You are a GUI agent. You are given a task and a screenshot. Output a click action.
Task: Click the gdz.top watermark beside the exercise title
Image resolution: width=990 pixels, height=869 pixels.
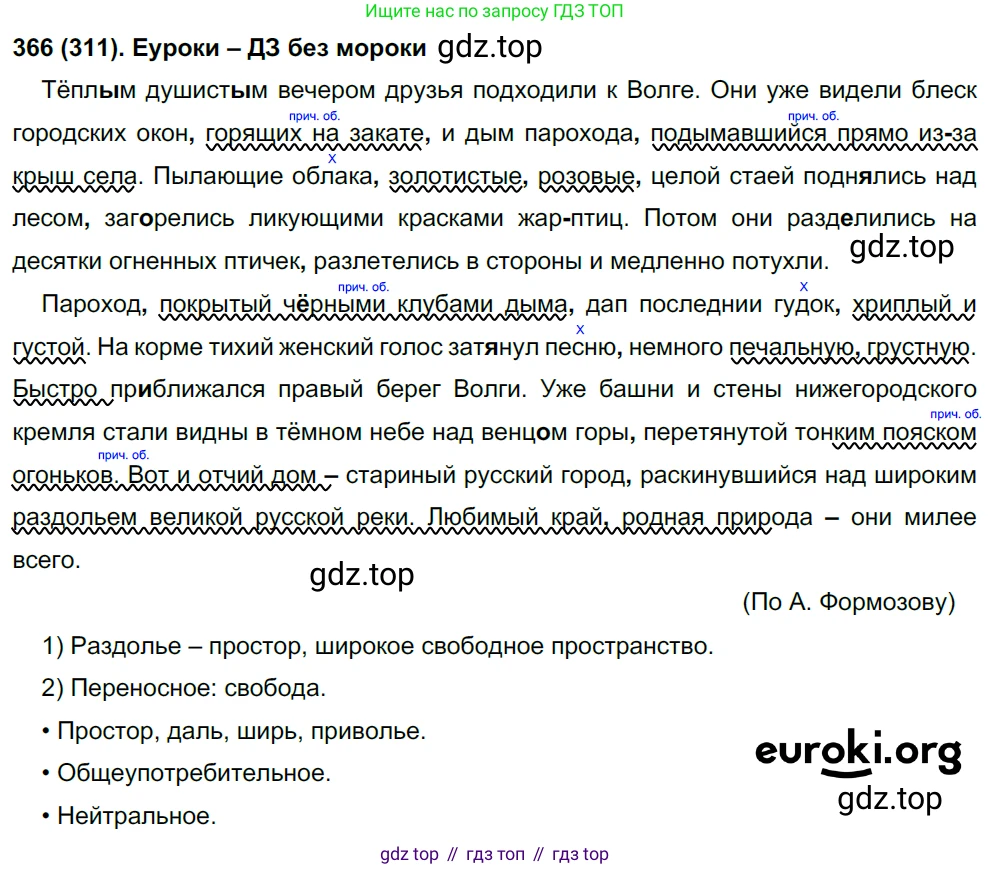490,46
